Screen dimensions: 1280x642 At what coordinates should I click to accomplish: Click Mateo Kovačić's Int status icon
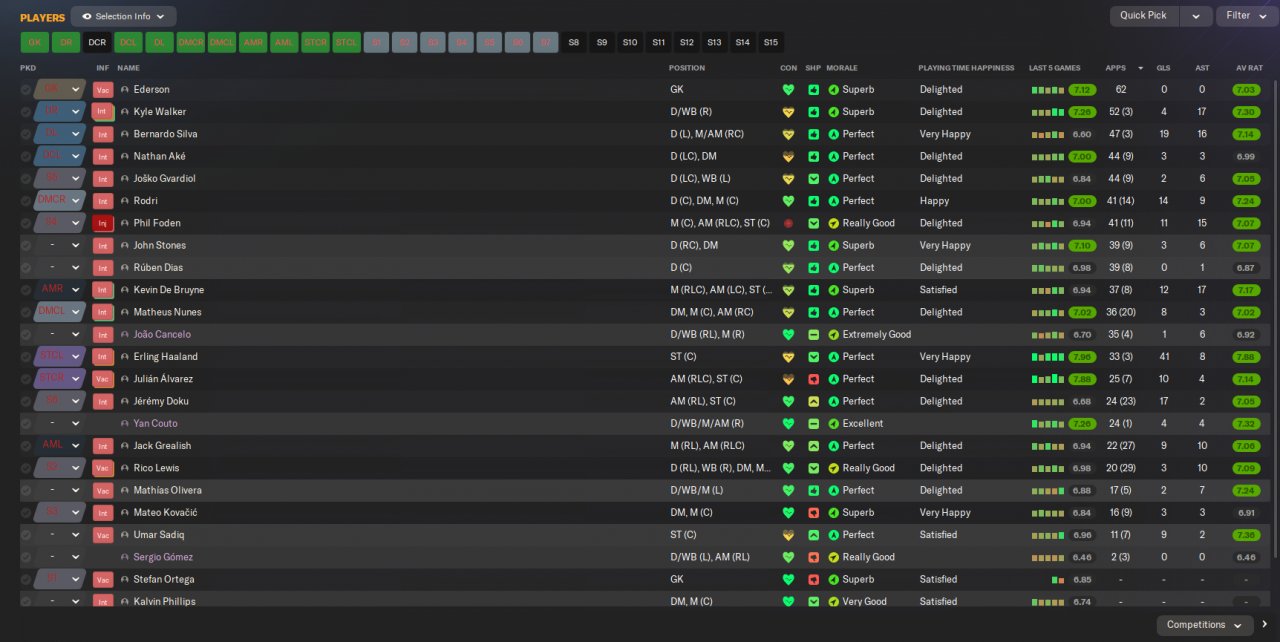(x=102, y=513)
